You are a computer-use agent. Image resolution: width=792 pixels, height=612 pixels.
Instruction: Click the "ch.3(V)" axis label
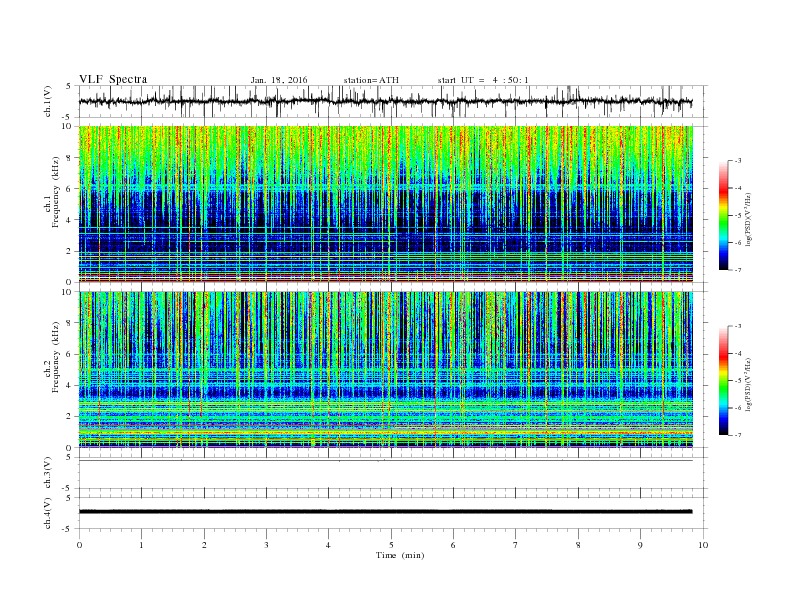point(48,473)
